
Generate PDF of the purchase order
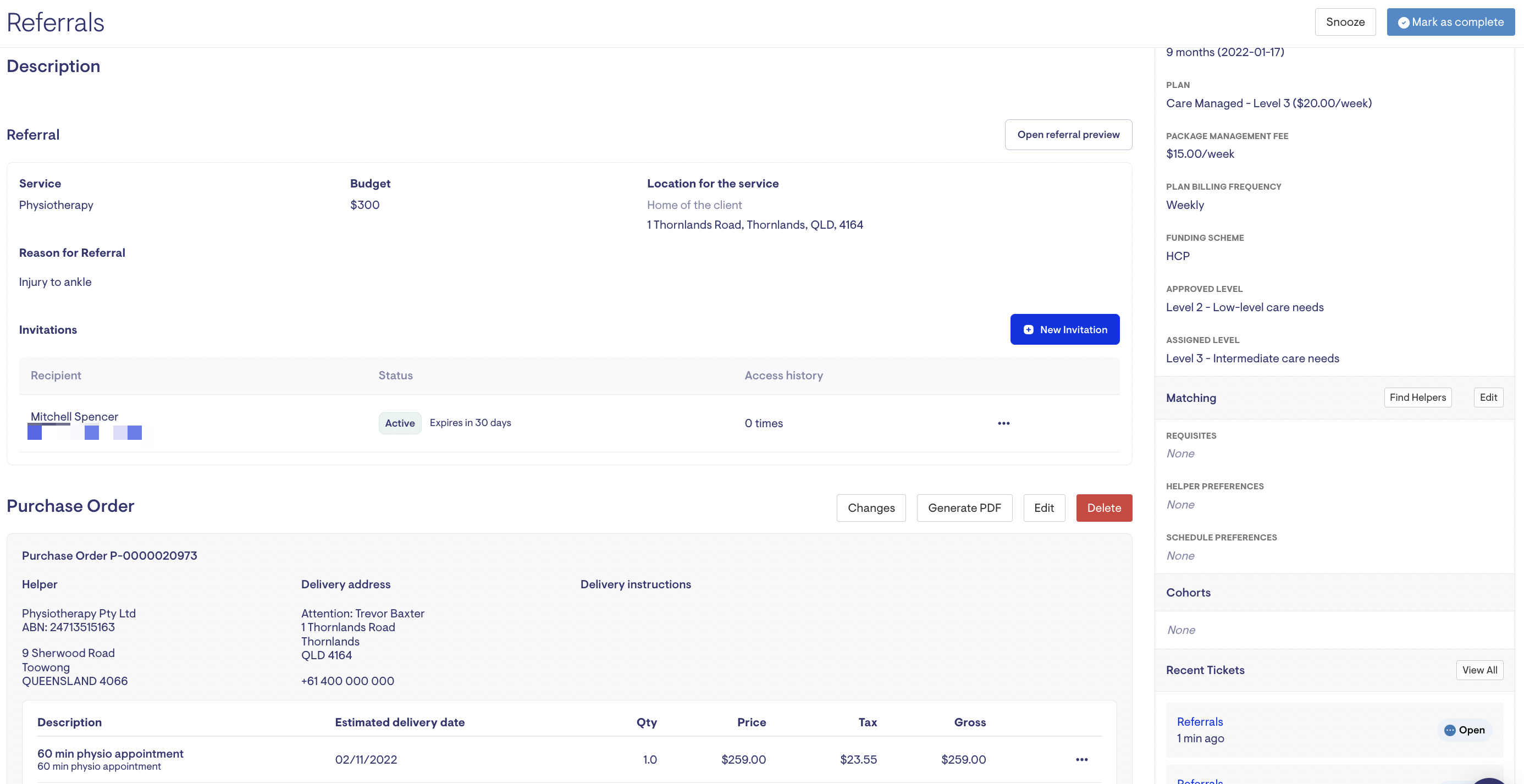pyautogui.click(x=964, y=507)
